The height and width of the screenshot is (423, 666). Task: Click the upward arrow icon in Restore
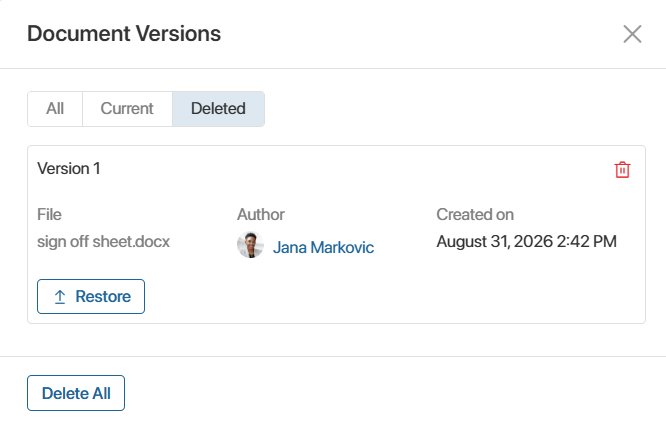pyautogui.click(x=60, y=296)
